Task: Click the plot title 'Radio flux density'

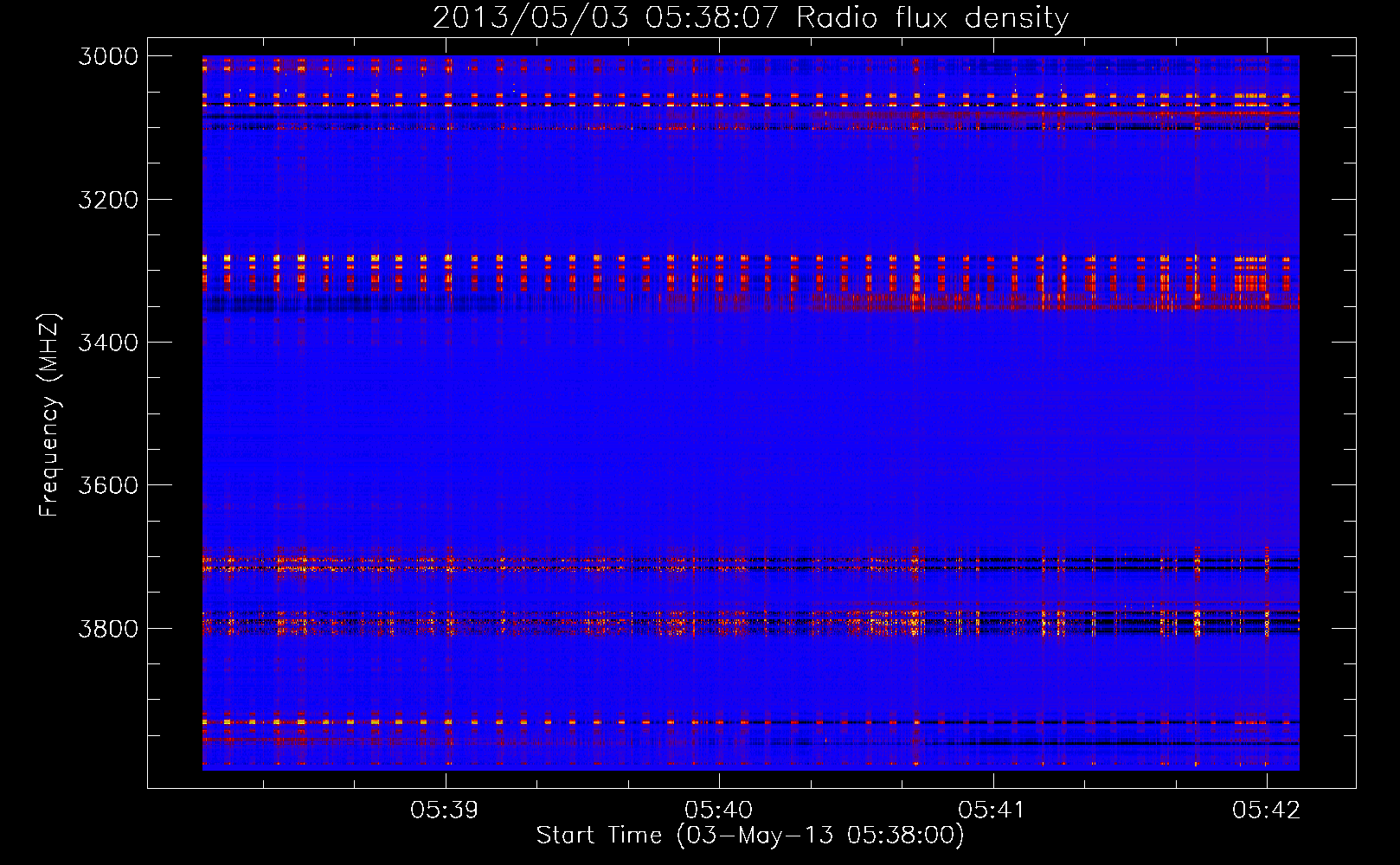Action: point(933,18)
